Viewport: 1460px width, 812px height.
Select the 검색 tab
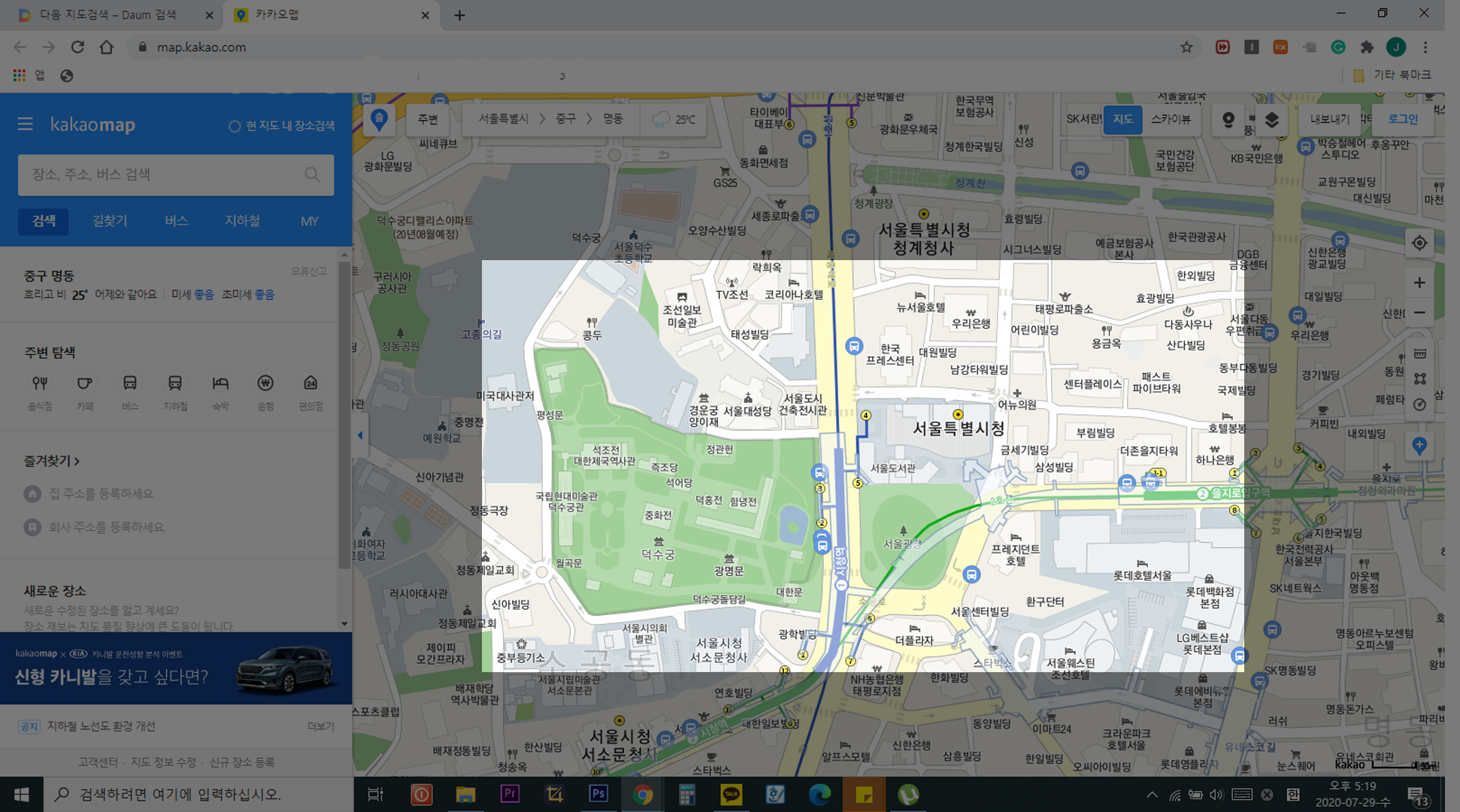tap(44, 221)
